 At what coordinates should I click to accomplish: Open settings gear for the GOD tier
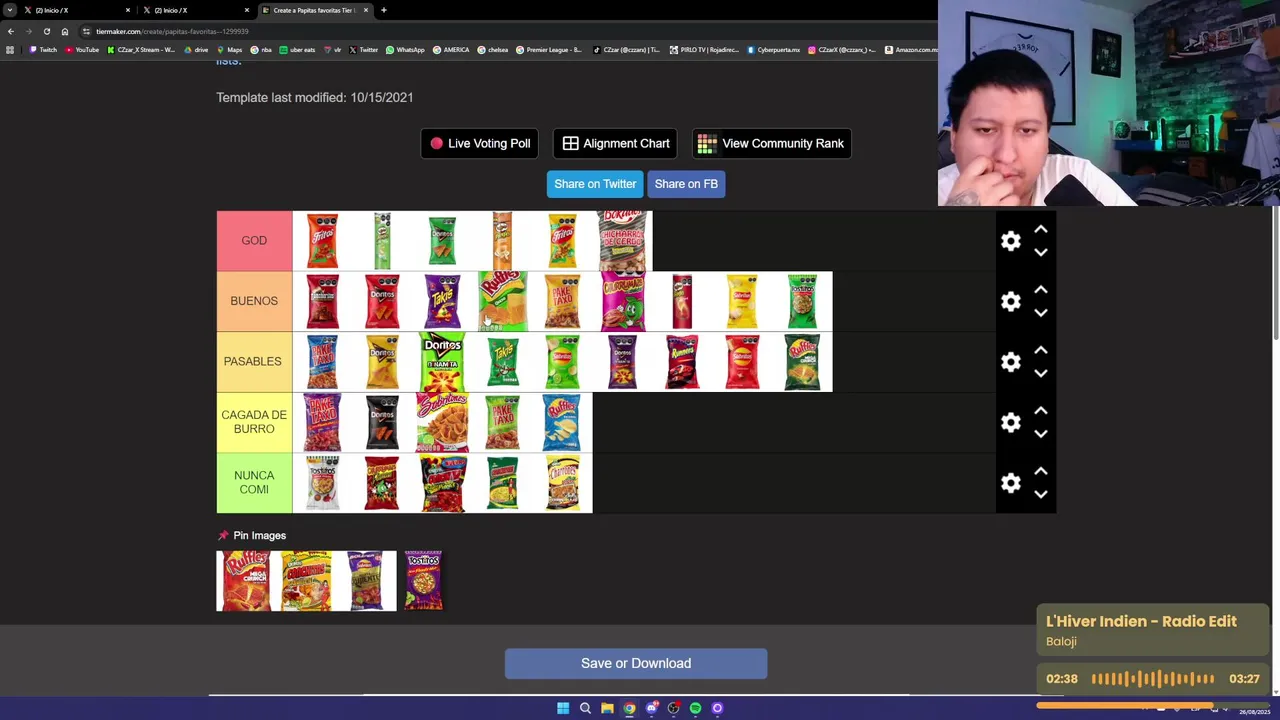(x=1011, y=241)
